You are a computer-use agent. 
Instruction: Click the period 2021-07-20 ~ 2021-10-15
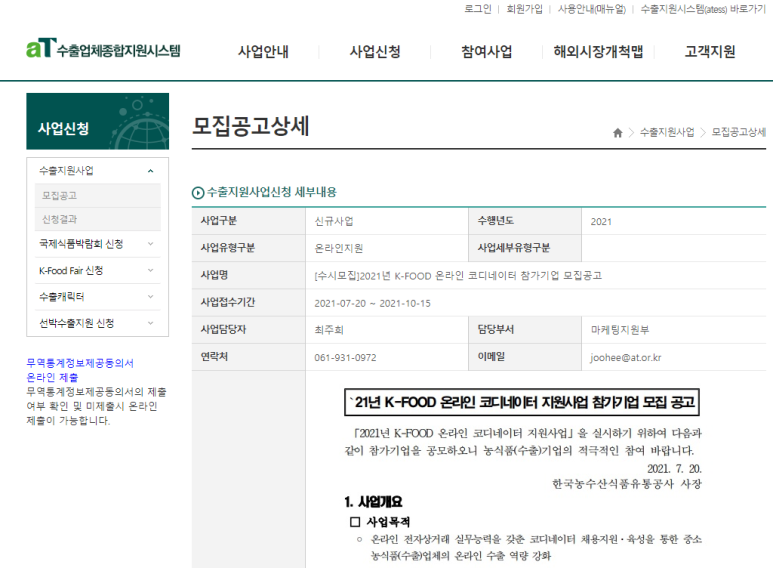tap(372, 303)
